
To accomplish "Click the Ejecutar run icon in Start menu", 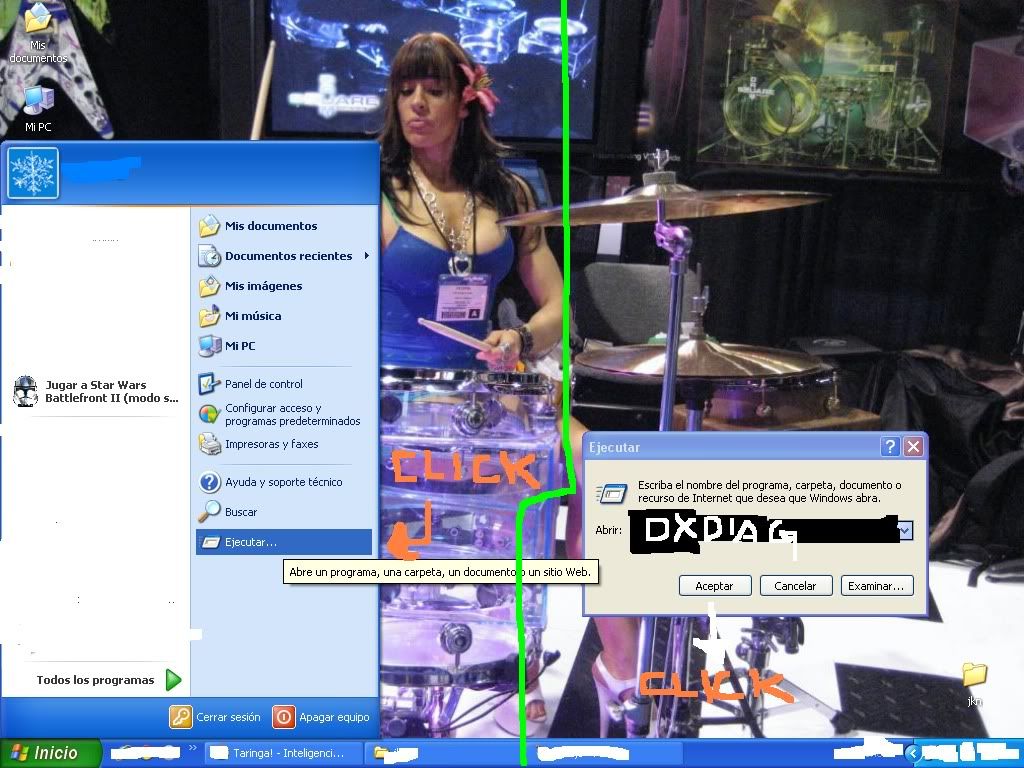I will pyautogui.click(x=210, y=542).
